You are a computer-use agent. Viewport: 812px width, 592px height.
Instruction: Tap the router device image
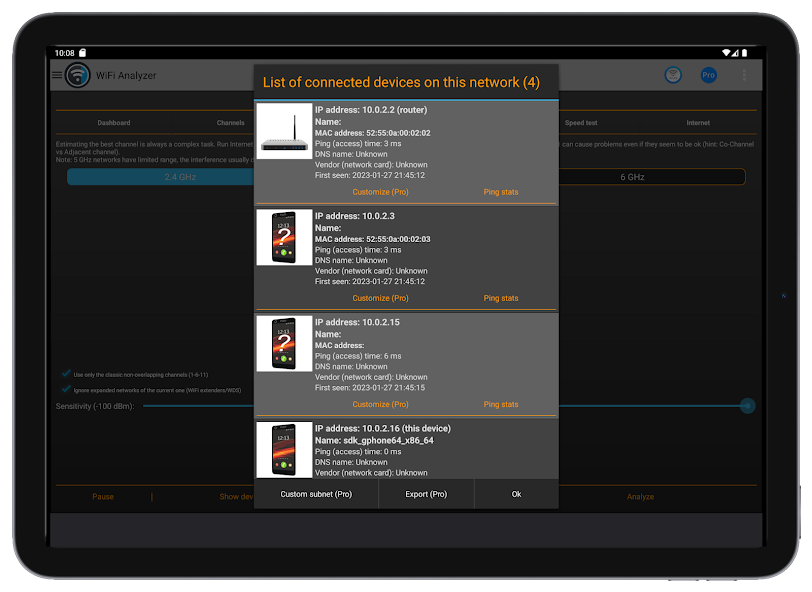click(x=285, y=131)
